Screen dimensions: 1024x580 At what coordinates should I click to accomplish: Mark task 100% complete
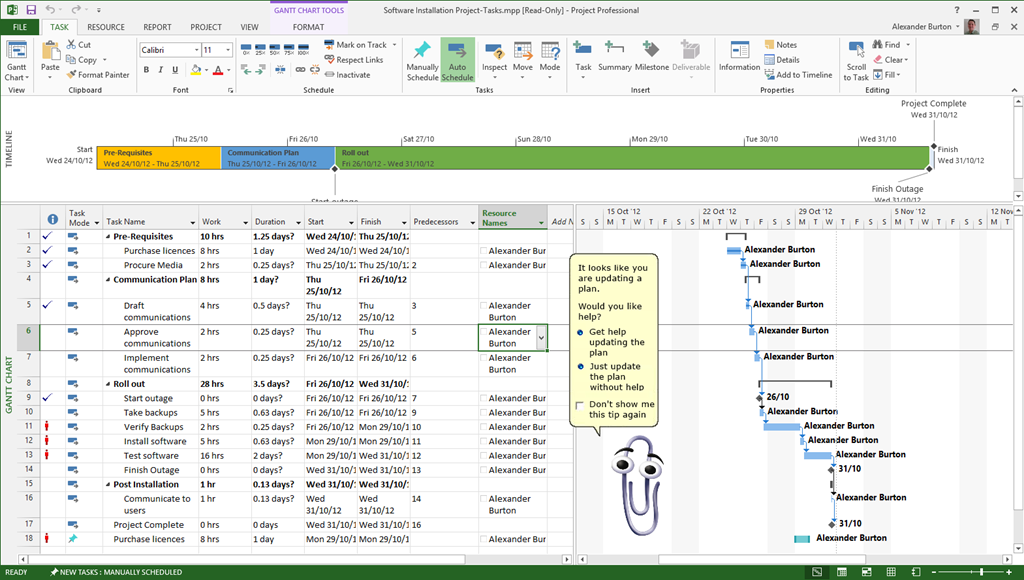[x=304, y=49]
